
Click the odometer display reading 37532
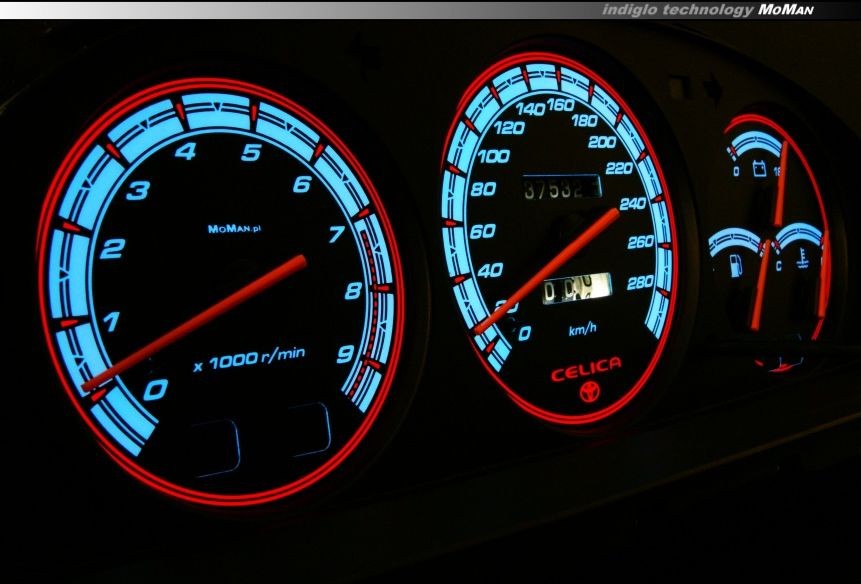(561, 188)
